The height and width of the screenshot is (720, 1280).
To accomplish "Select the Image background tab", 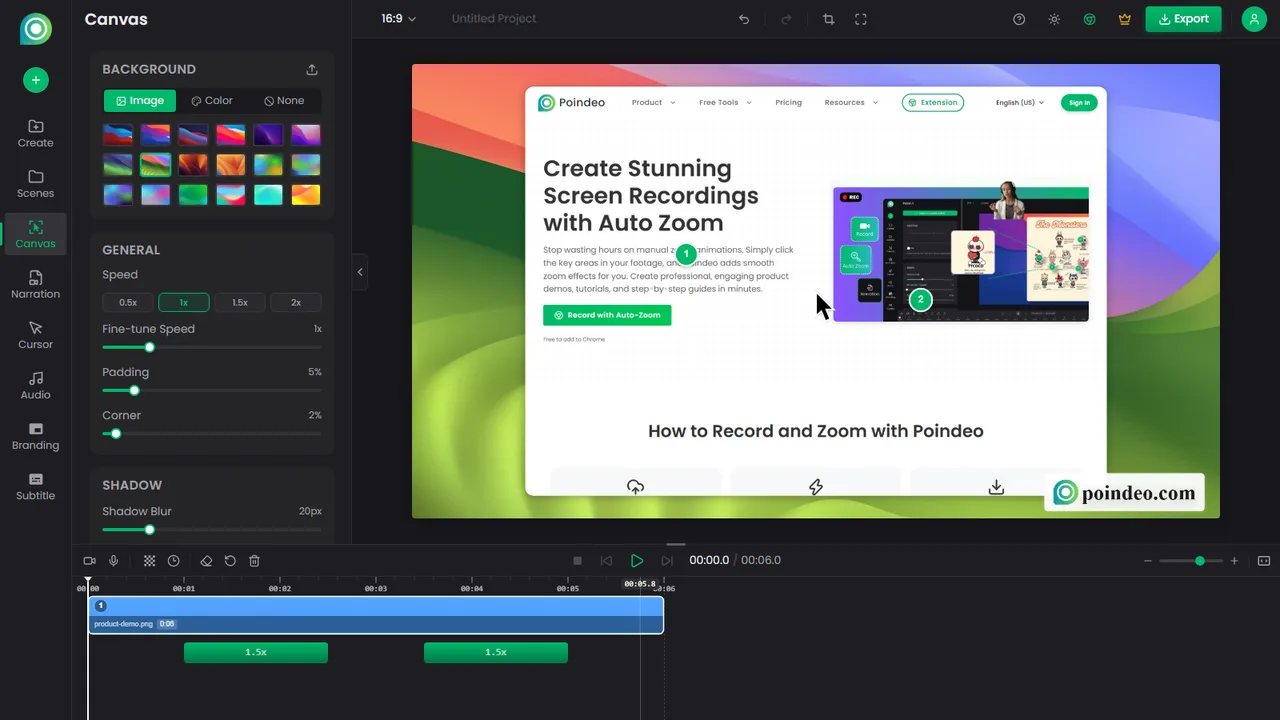I will [x=140, y=101].
